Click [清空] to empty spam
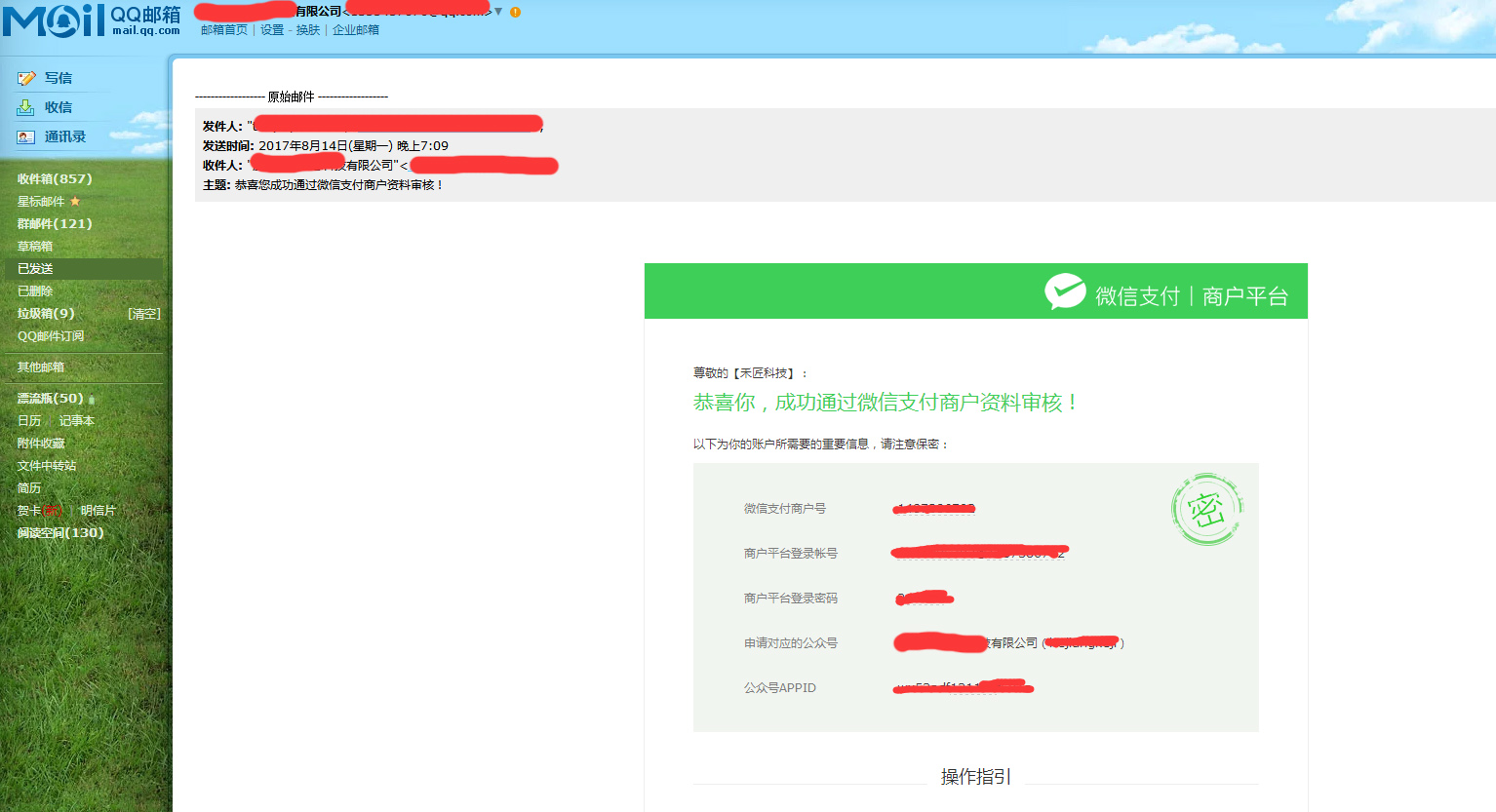This screenshot has height=812, width=1496. pos(144,314)
